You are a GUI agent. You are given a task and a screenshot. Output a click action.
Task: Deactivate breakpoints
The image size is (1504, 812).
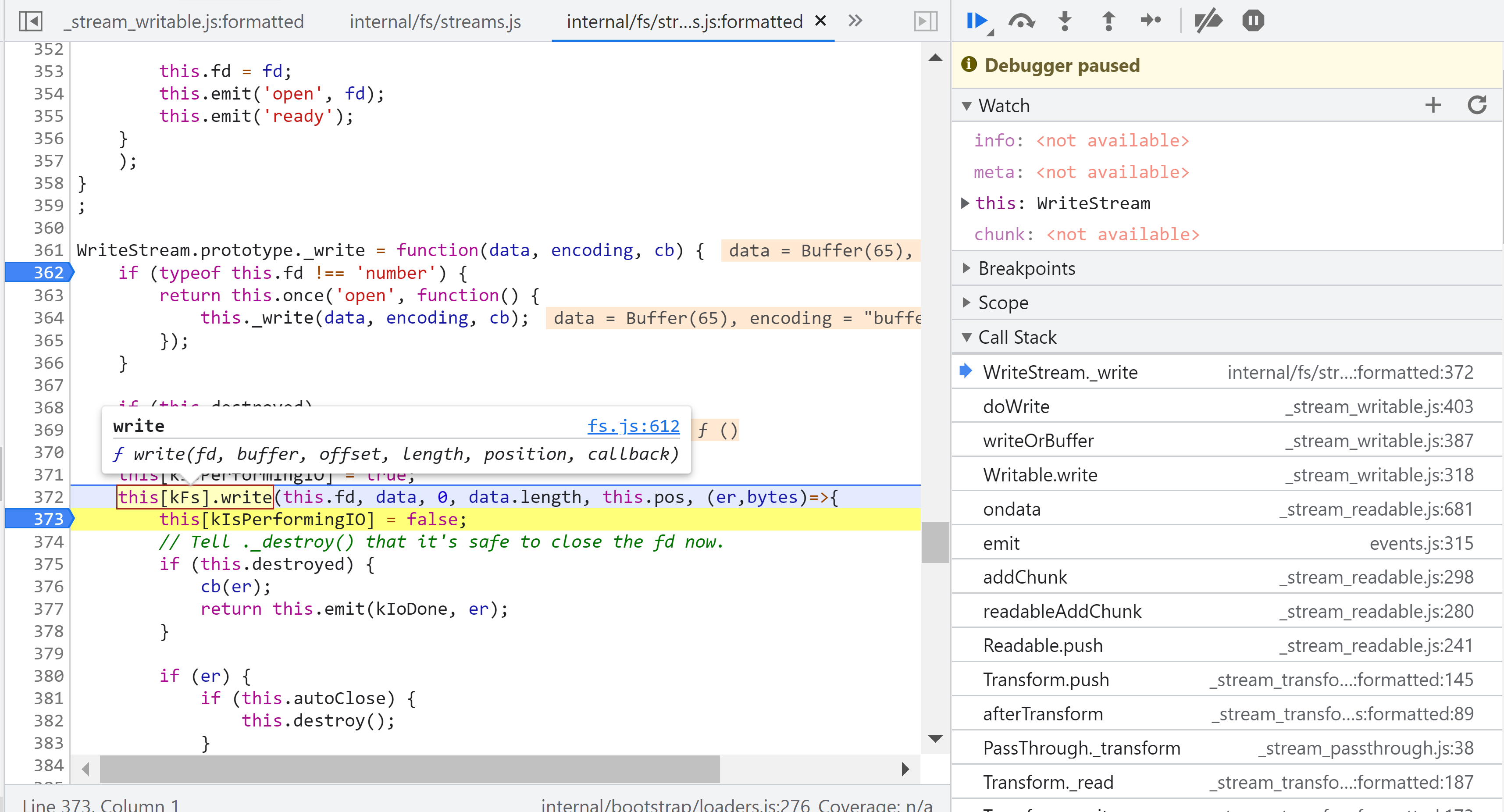pos(1208,21)
